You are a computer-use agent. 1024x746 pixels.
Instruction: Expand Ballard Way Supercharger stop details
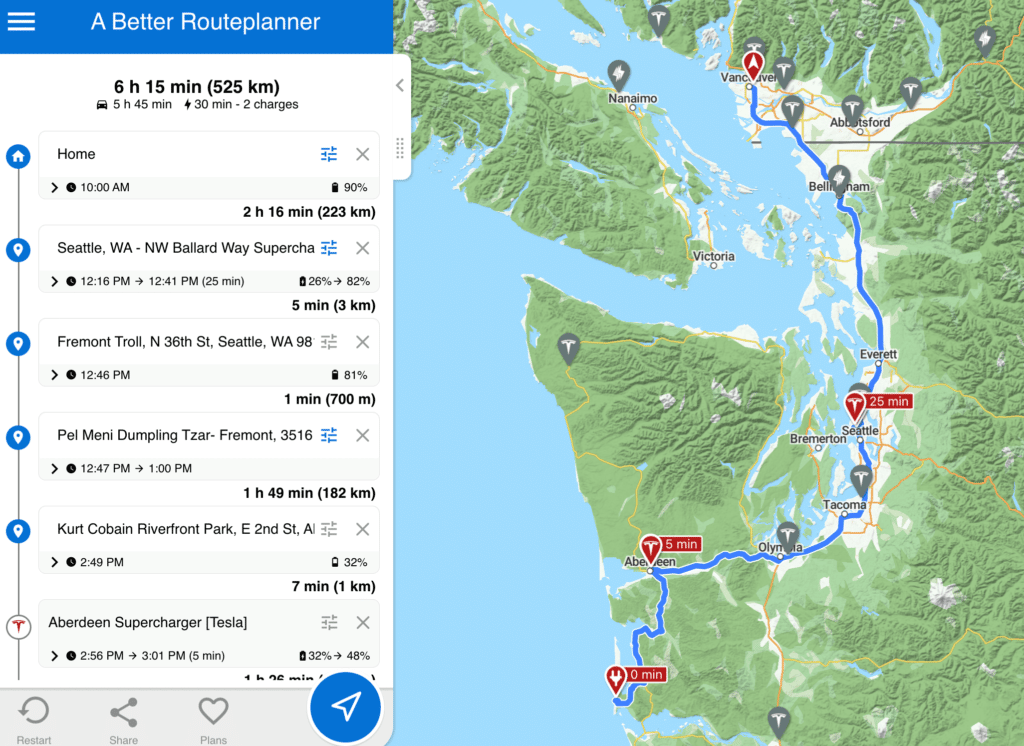click(x=54, y=281)
